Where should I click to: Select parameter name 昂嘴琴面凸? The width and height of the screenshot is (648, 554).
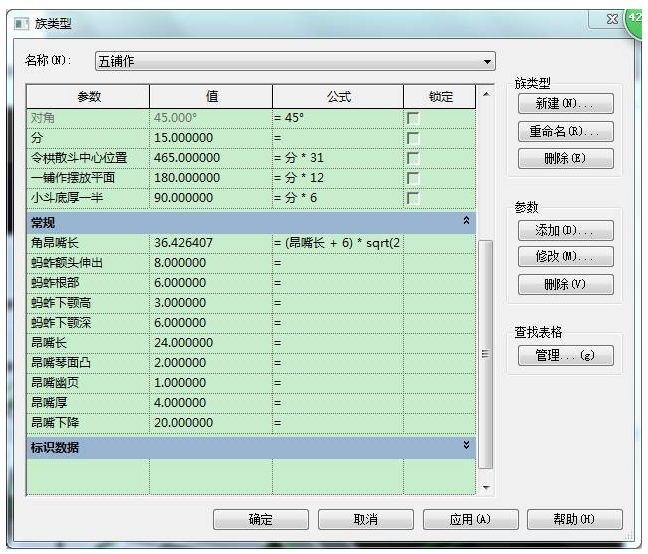point(61,363)
